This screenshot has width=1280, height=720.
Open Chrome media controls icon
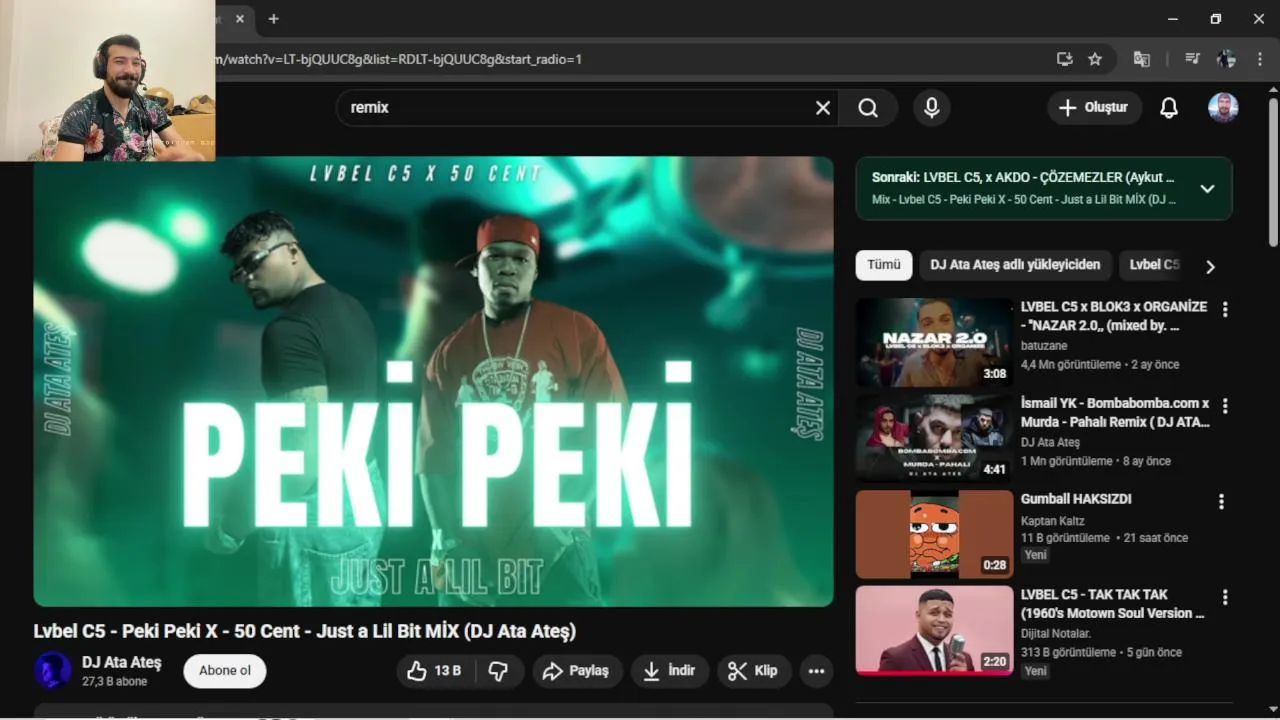[1192, 59]
